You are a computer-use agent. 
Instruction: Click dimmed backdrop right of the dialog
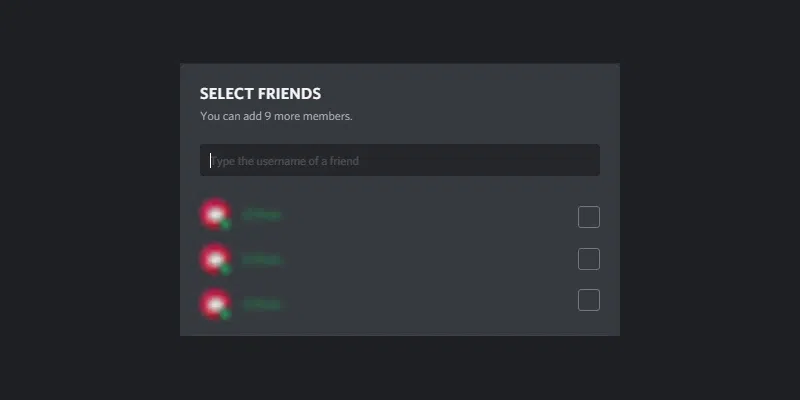pos(710,200)
